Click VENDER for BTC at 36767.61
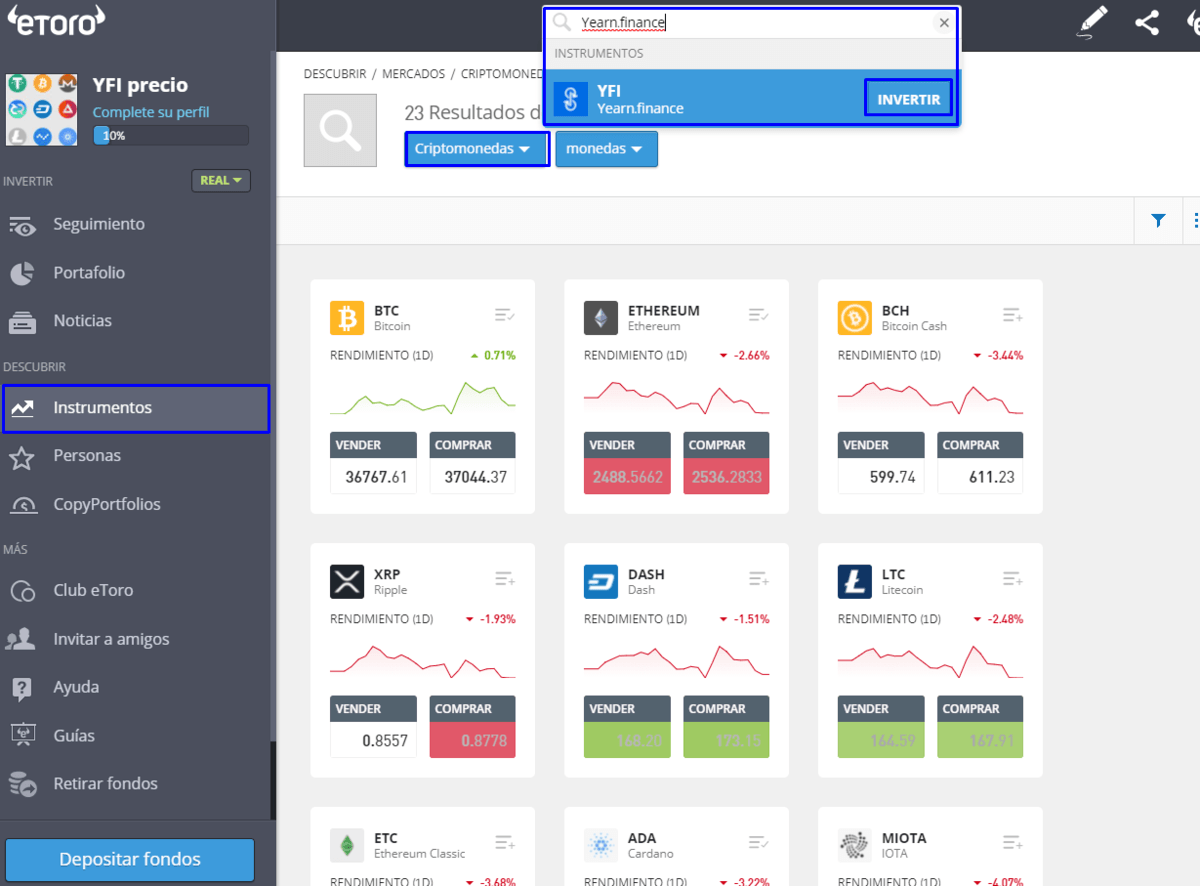Viewport: 1200px width, 886px height. [x=373, y=463]
